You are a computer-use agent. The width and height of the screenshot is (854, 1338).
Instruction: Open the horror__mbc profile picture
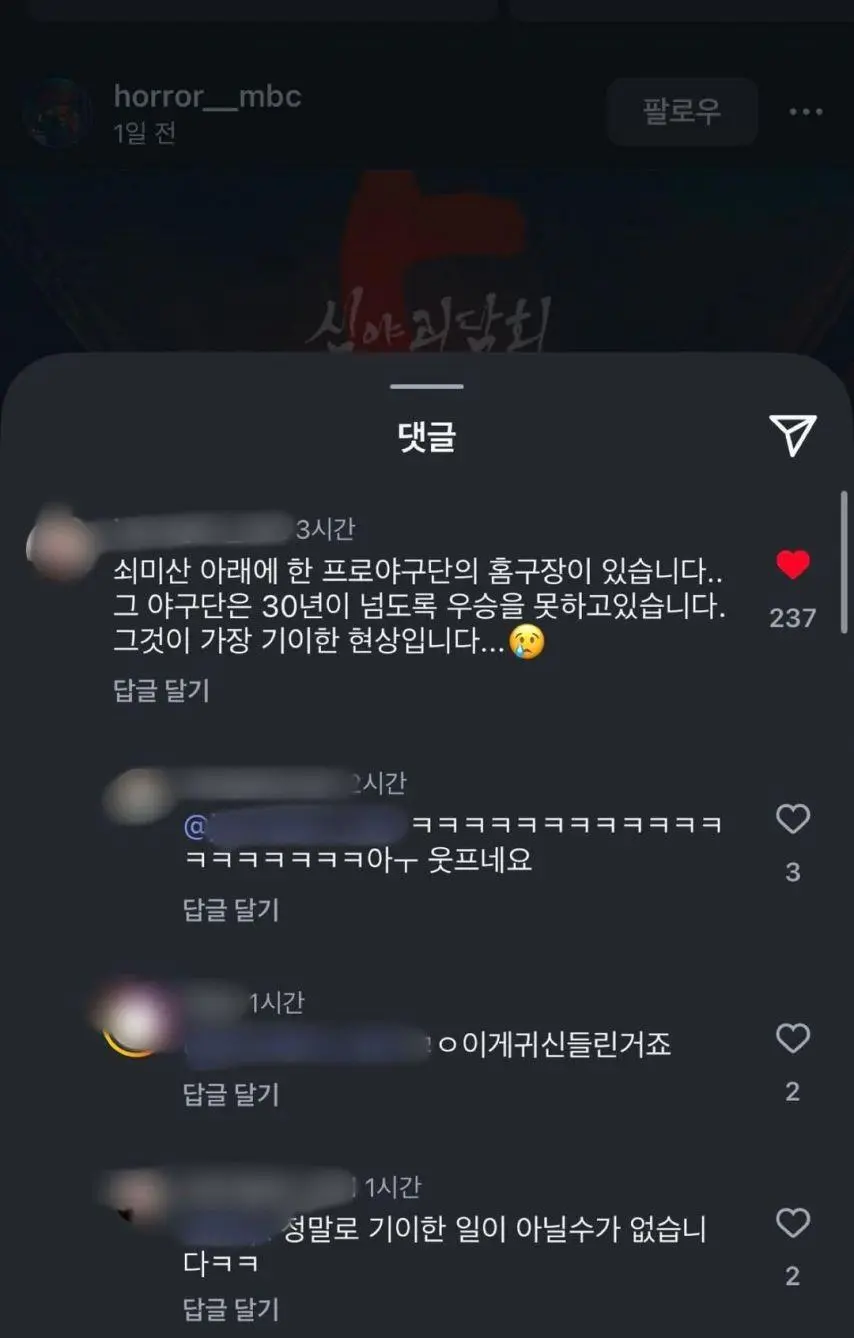tap(58, 113)
